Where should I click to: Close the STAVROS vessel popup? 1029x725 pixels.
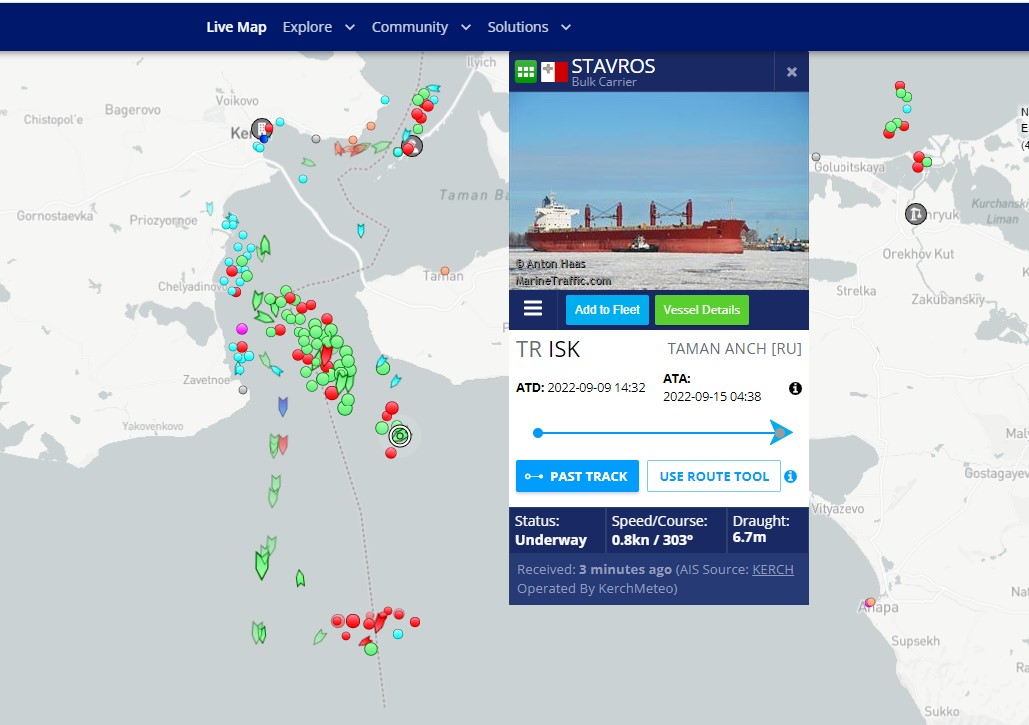pyautogui.click(x=791, y=72)
